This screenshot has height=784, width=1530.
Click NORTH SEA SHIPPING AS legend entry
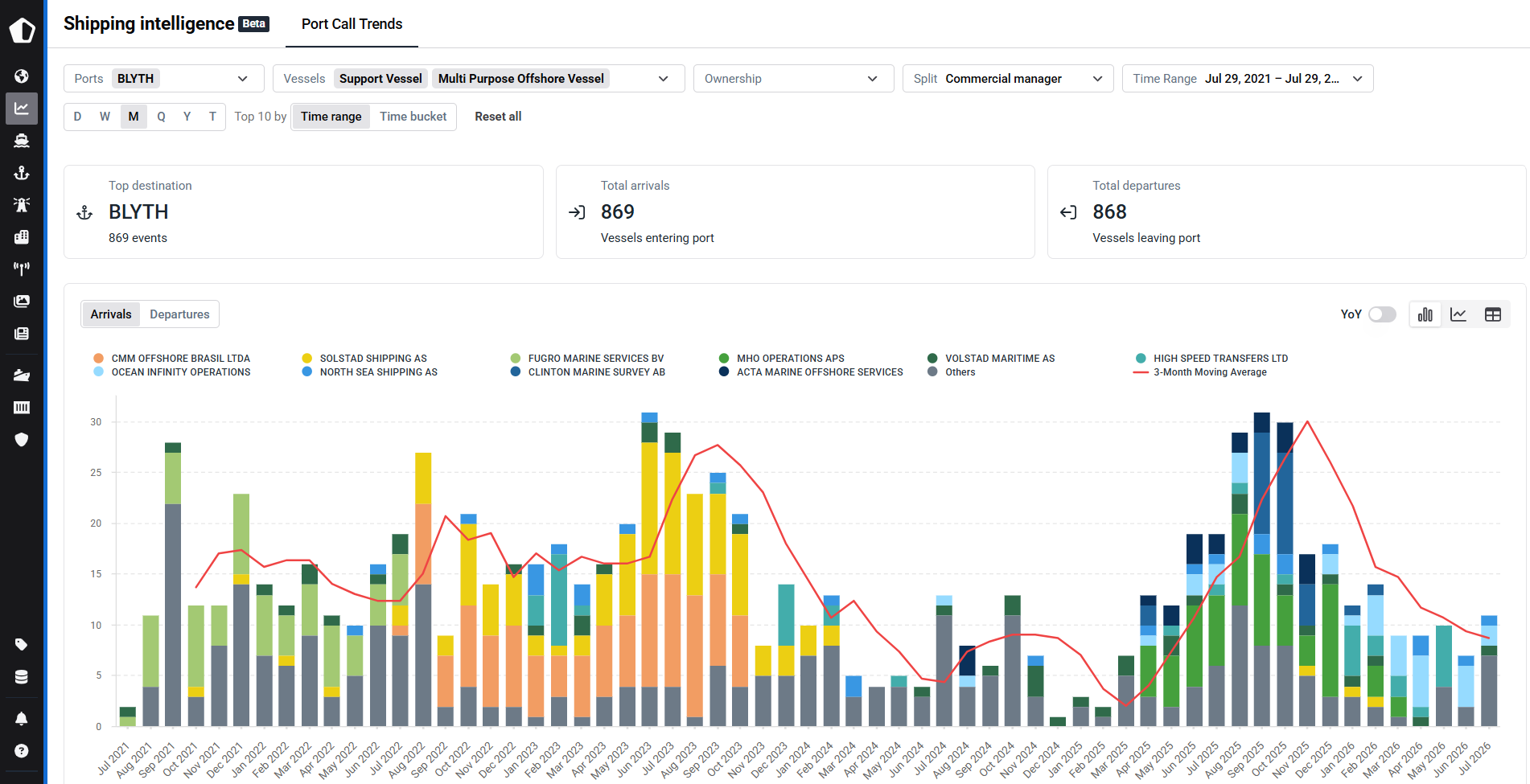370,372
